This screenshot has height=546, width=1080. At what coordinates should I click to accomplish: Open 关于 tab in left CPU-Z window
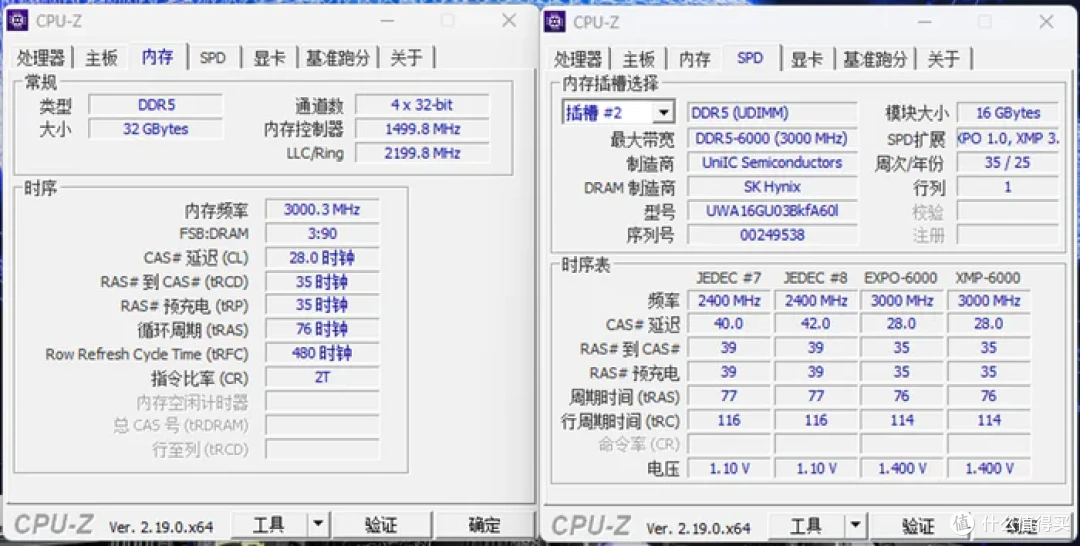406,58
